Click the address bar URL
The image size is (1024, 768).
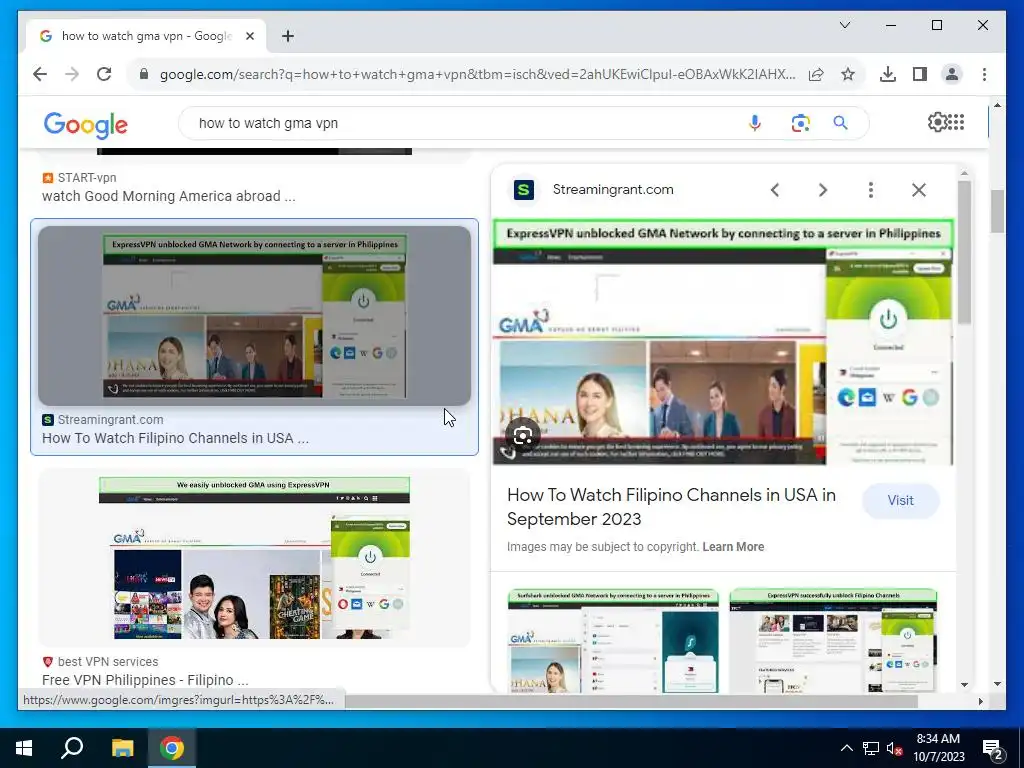point(477,74)
